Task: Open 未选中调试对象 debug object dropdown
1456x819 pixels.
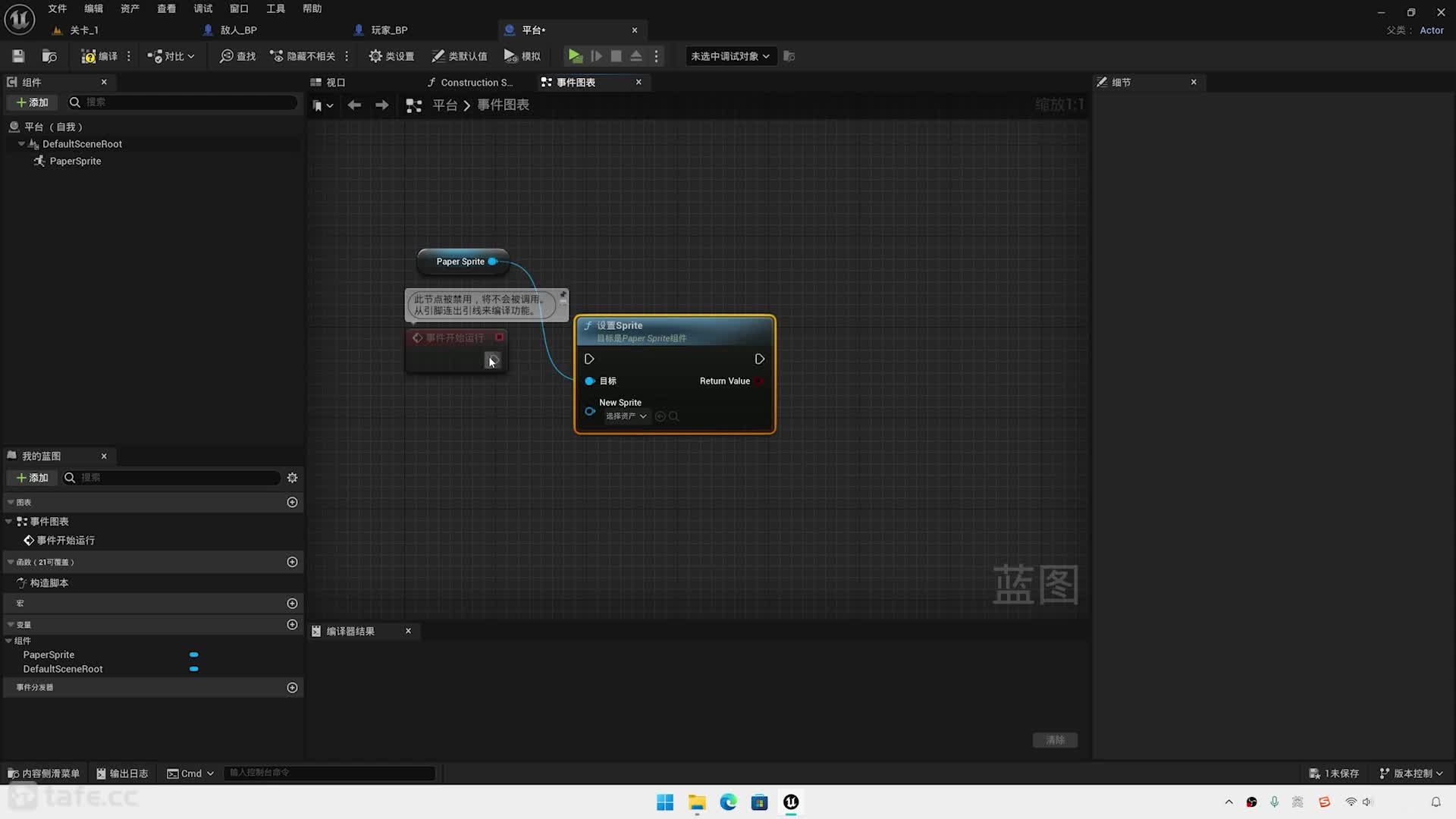Action: (731, 56)
